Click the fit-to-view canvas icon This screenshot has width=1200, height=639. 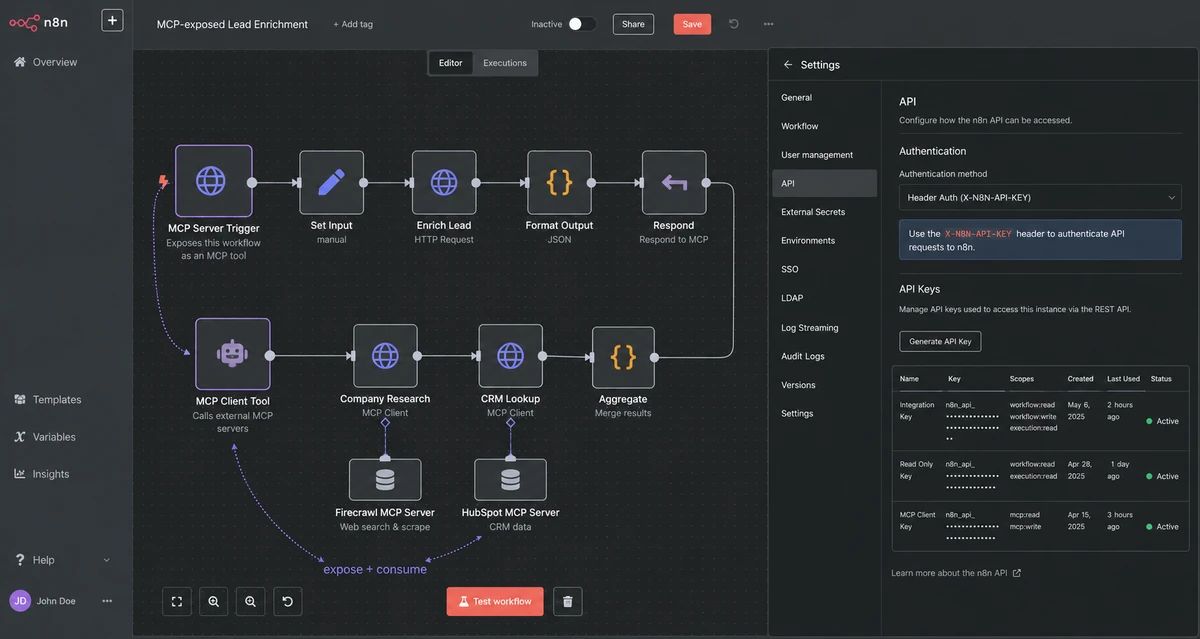point(177,601)
